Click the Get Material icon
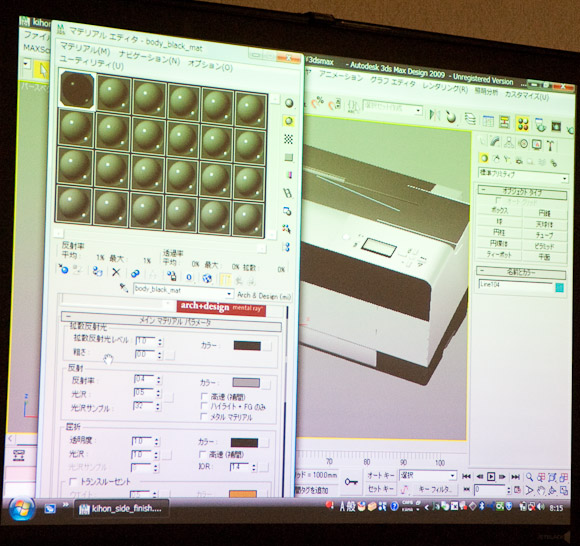Screen dimensions: 580x546 (x=63, y=269)
